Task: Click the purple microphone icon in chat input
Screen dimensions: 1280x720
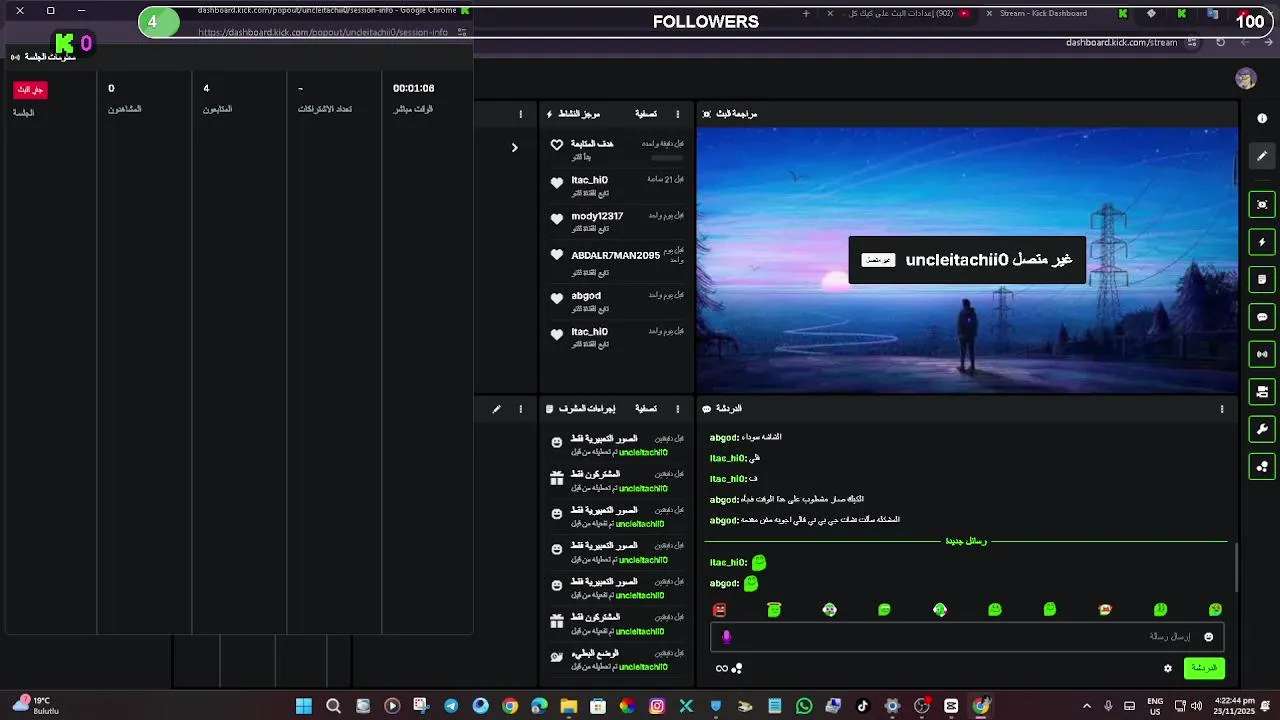Action: (727, 637)
